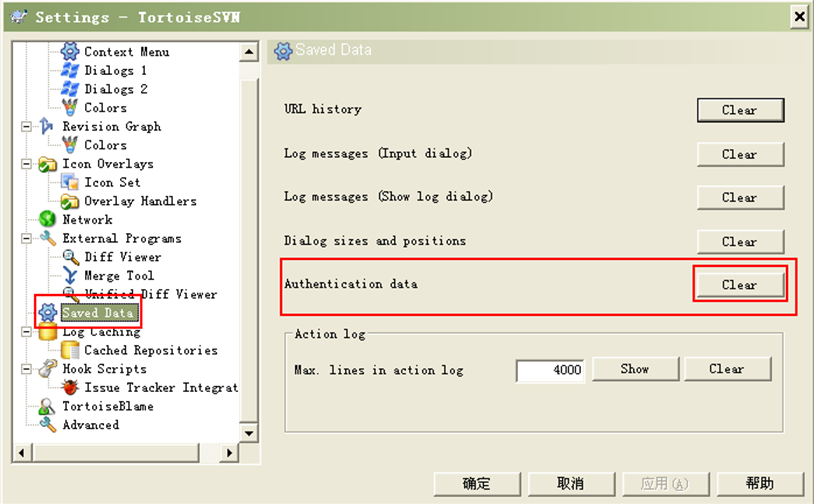Select the Advanced settings page

pos(91,425)
